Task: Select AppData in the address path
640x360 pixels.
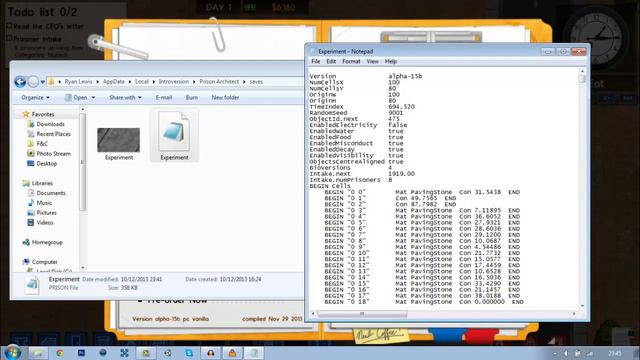Action: (113, 82)
